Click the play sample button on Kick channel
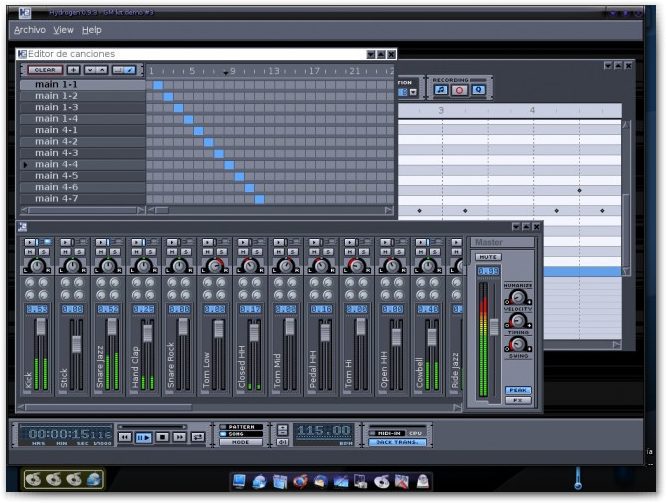 click(29, 242)
